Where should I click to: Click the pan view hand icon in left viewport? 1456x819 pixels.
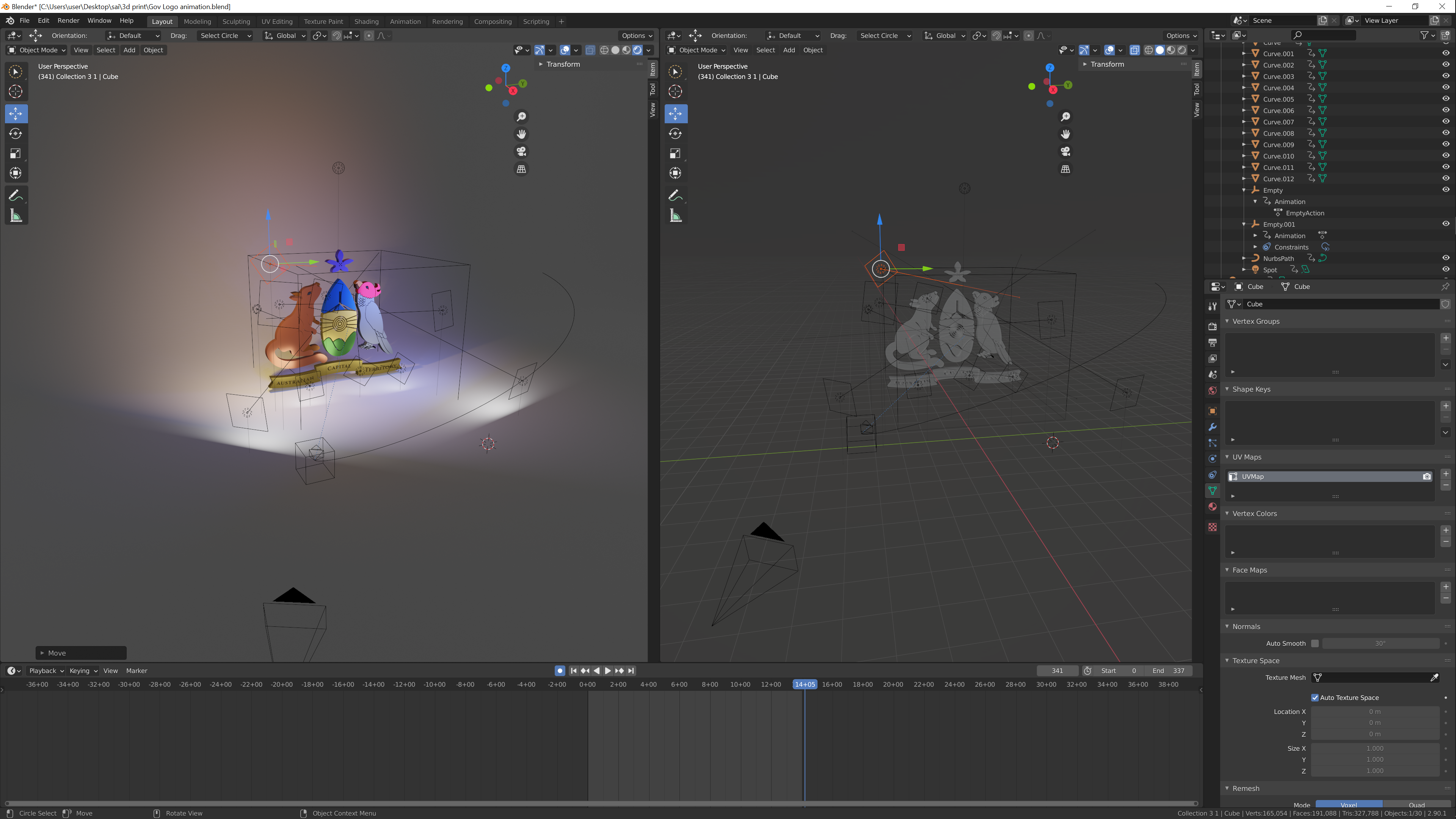click(521, 134)
